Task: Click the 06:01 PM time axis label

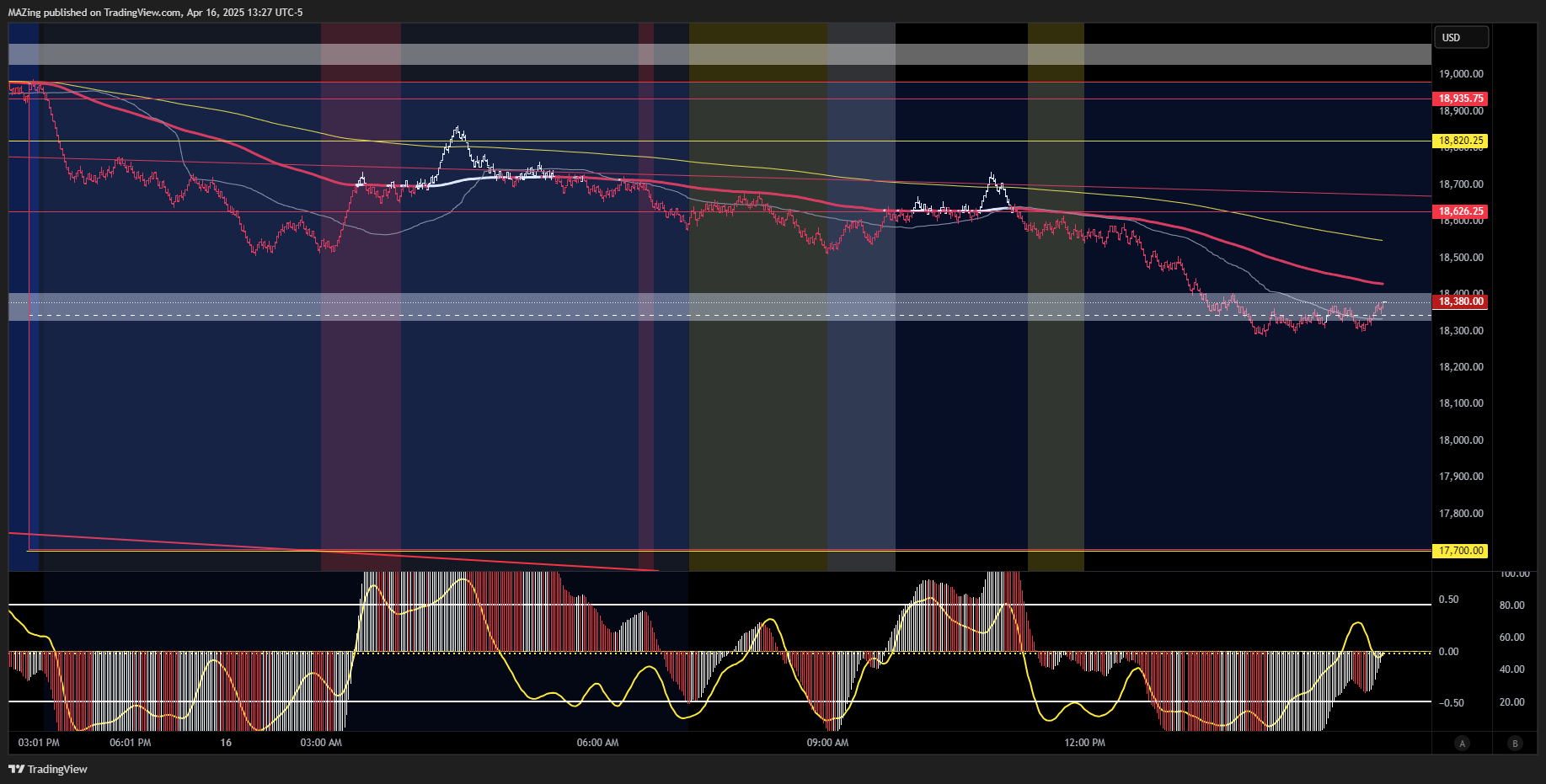Action: pos(131,743)
